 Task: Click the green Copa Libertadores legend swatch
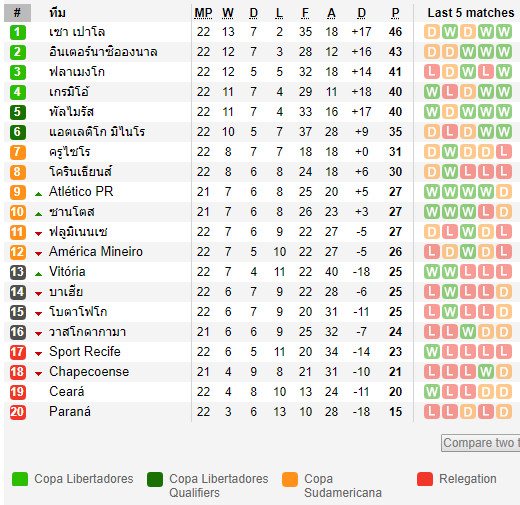point(20,479)
